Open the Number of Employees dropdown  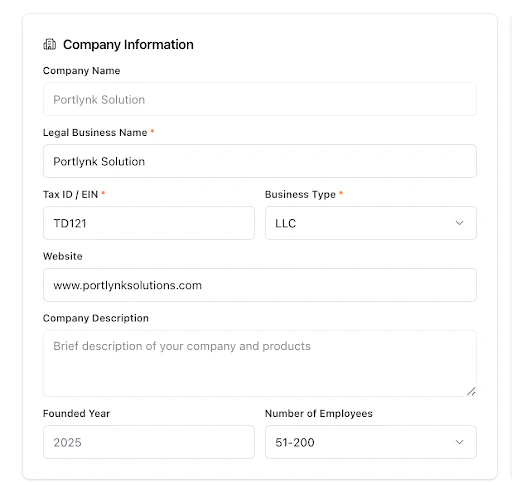pos(371,442)
